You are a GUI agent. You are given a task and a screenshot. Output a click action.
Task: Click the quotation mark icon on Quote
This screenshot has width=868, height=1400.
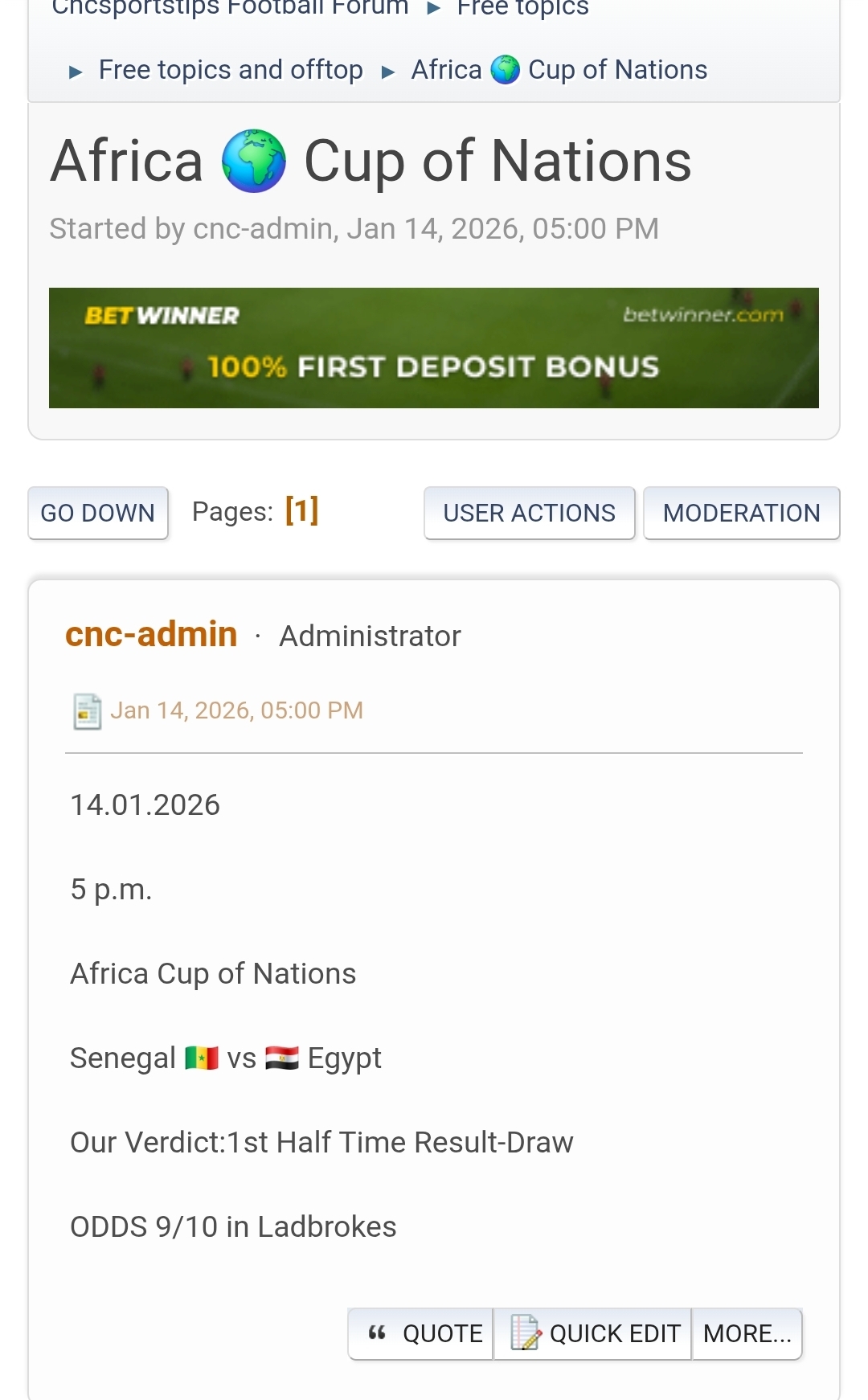pyautogui.click(x=377, y=1333)
